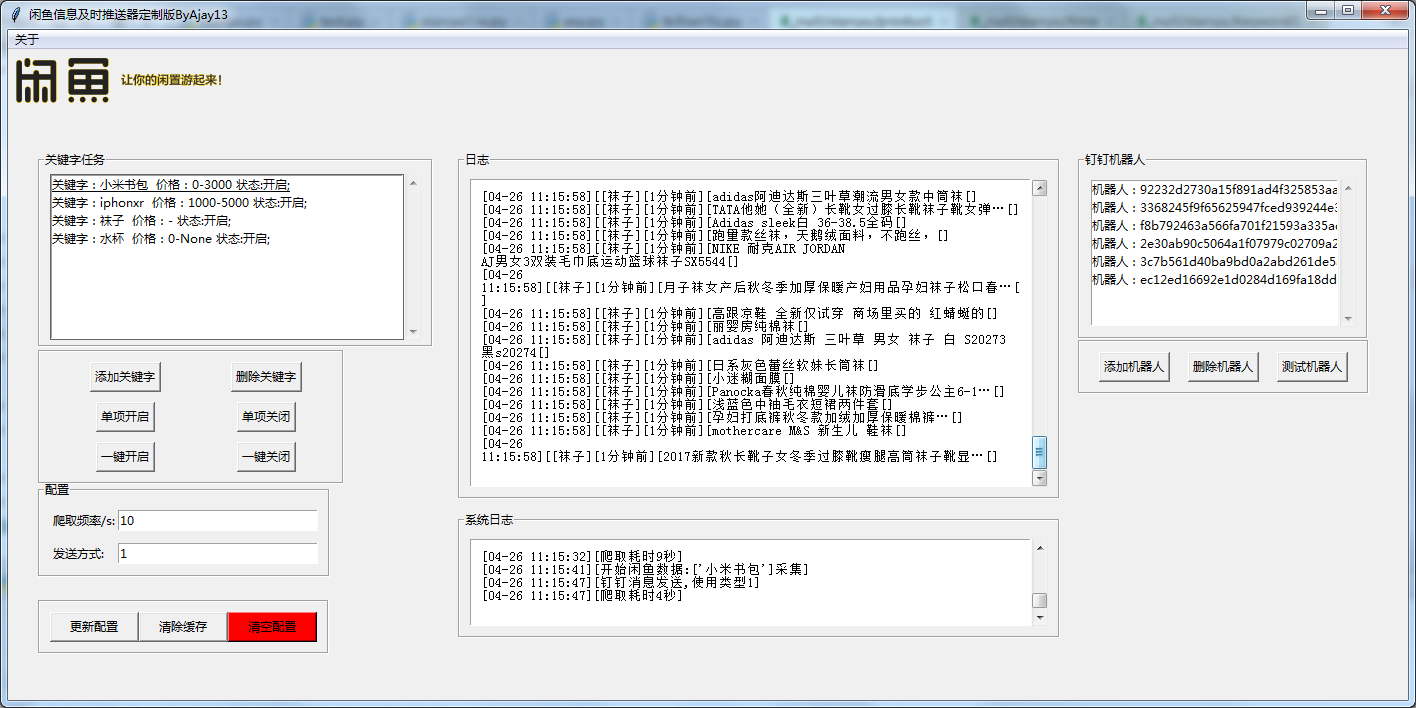
Task: Click 钉钉机器人 list scrollbar up arrow
Action: 1347,189
